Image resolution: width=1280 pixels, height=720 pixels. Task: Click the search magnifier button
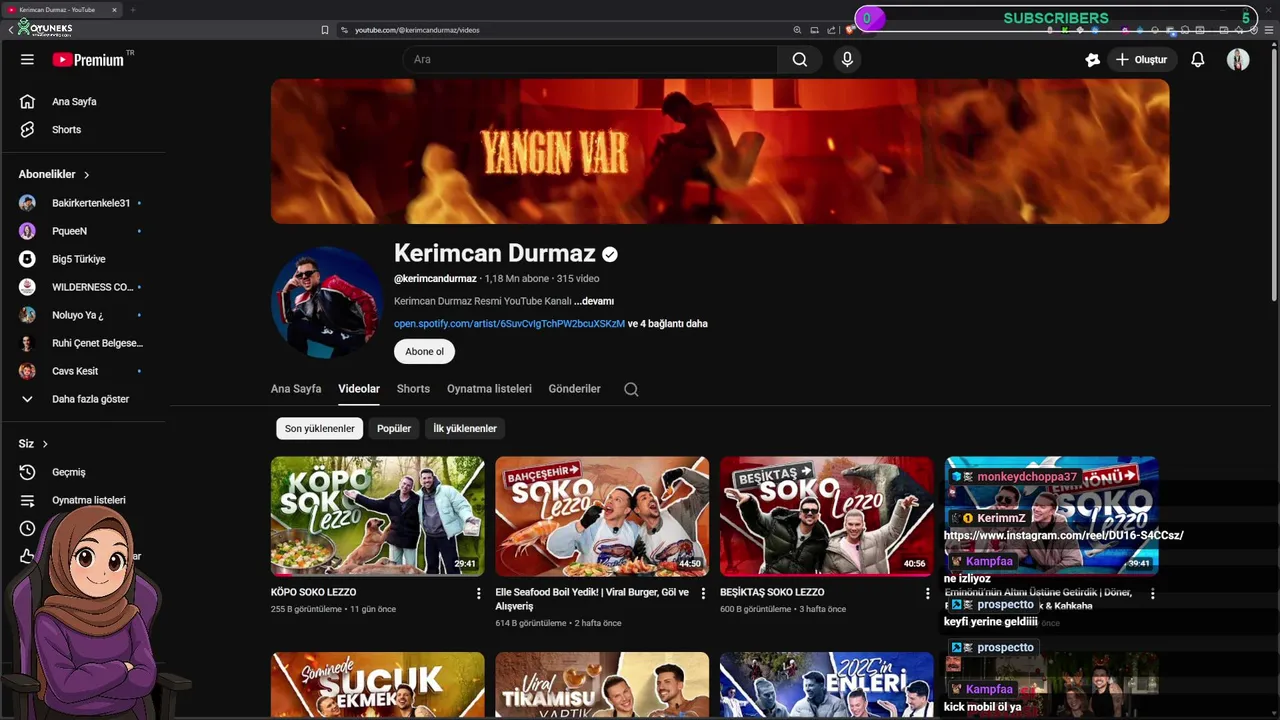tap(800, 60)
